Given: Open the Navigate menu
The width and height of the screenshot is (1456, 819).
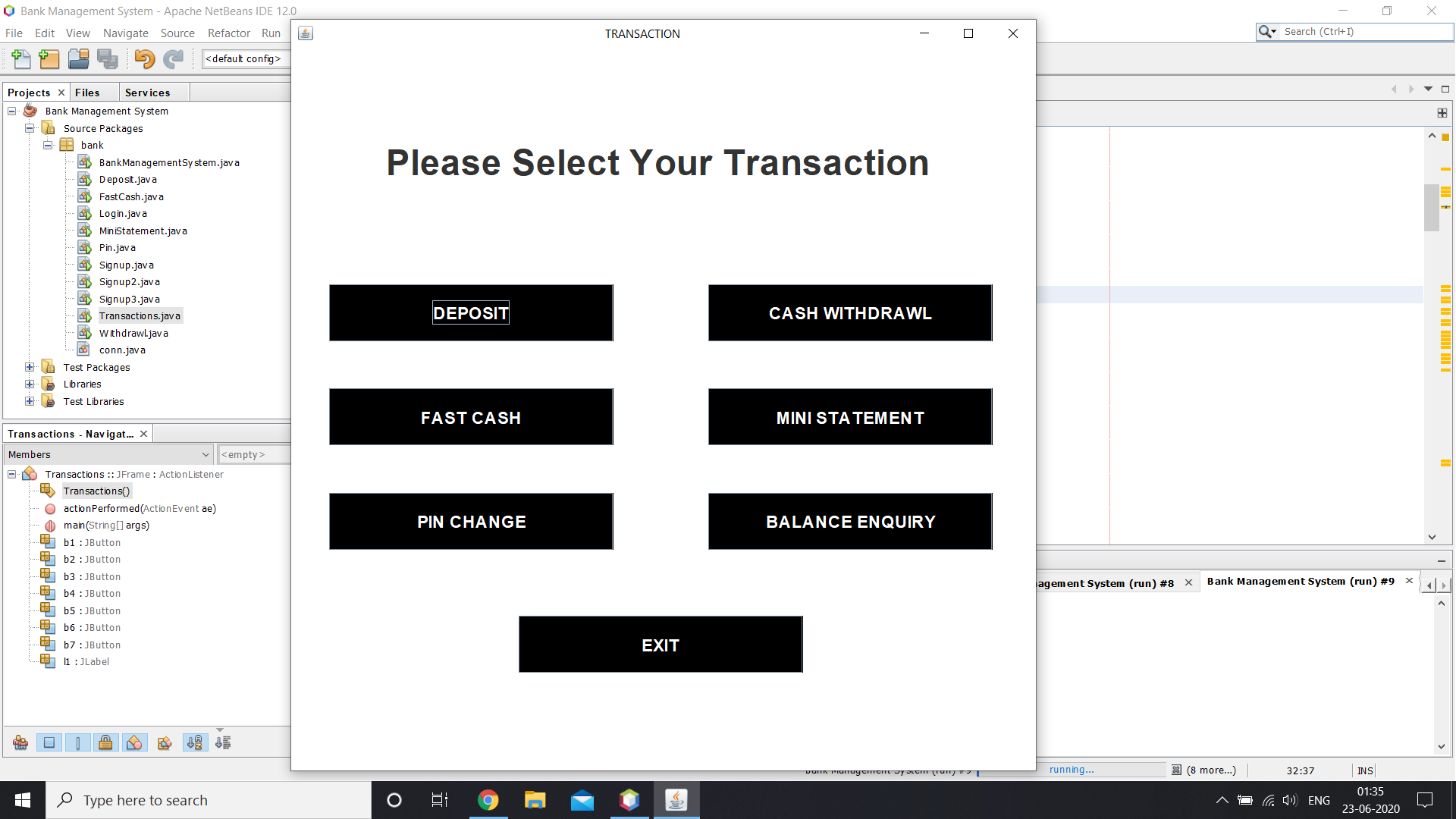Looking at the screenshot, I should point(125,33).
